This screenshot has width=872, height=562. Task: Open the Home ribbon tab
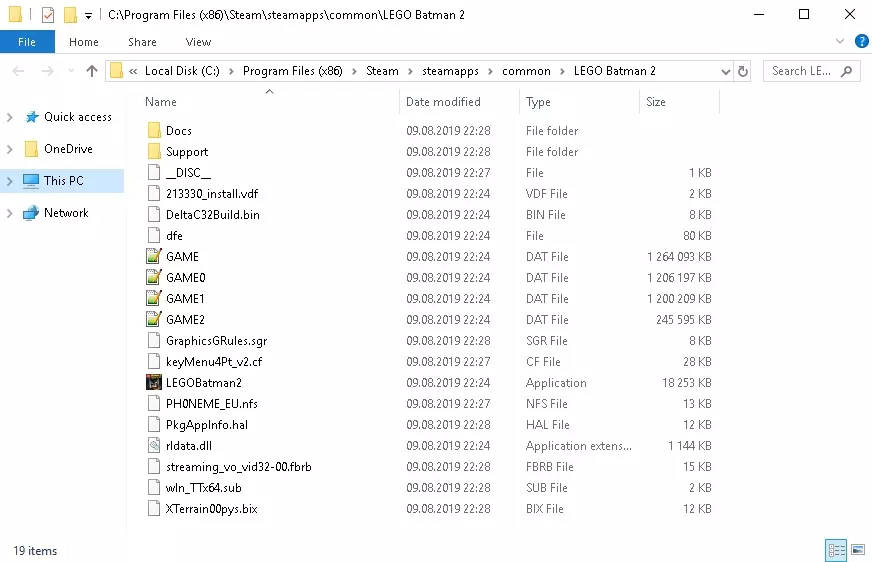(83, 42)
